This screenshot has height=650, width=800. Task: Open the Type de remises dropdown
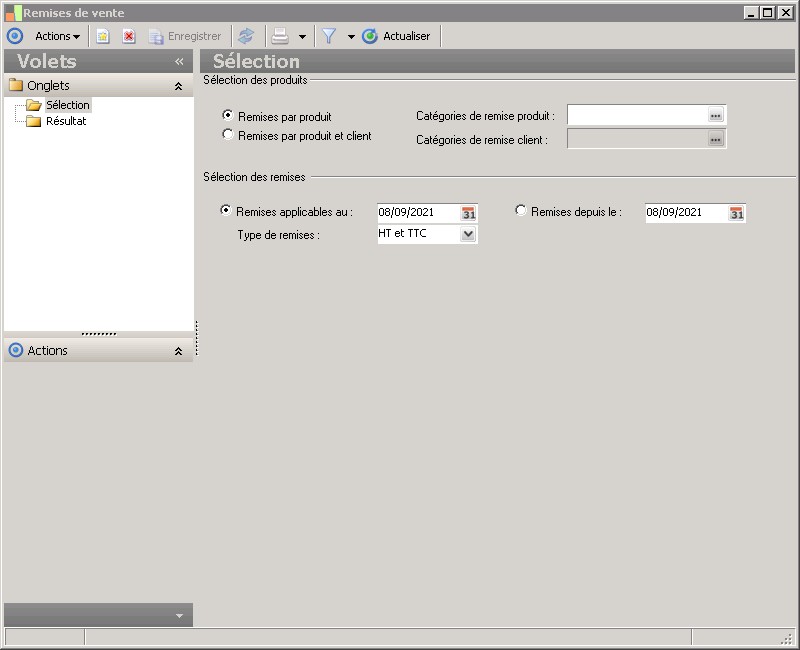click(x=468, y=234)
